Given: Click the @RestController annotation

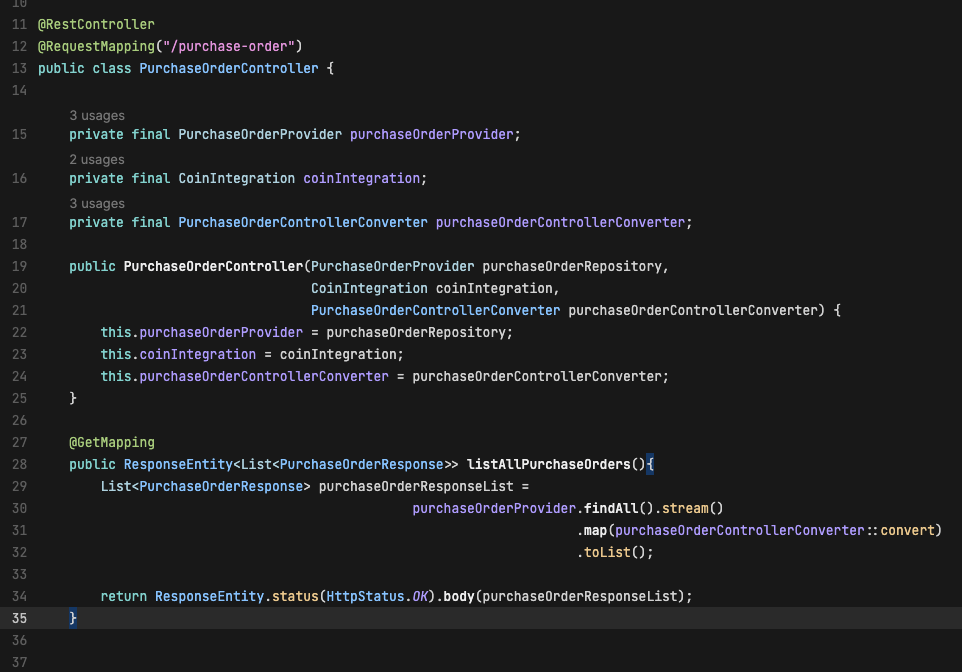Looking at the screenshot, I should click(x=96, y=25).
